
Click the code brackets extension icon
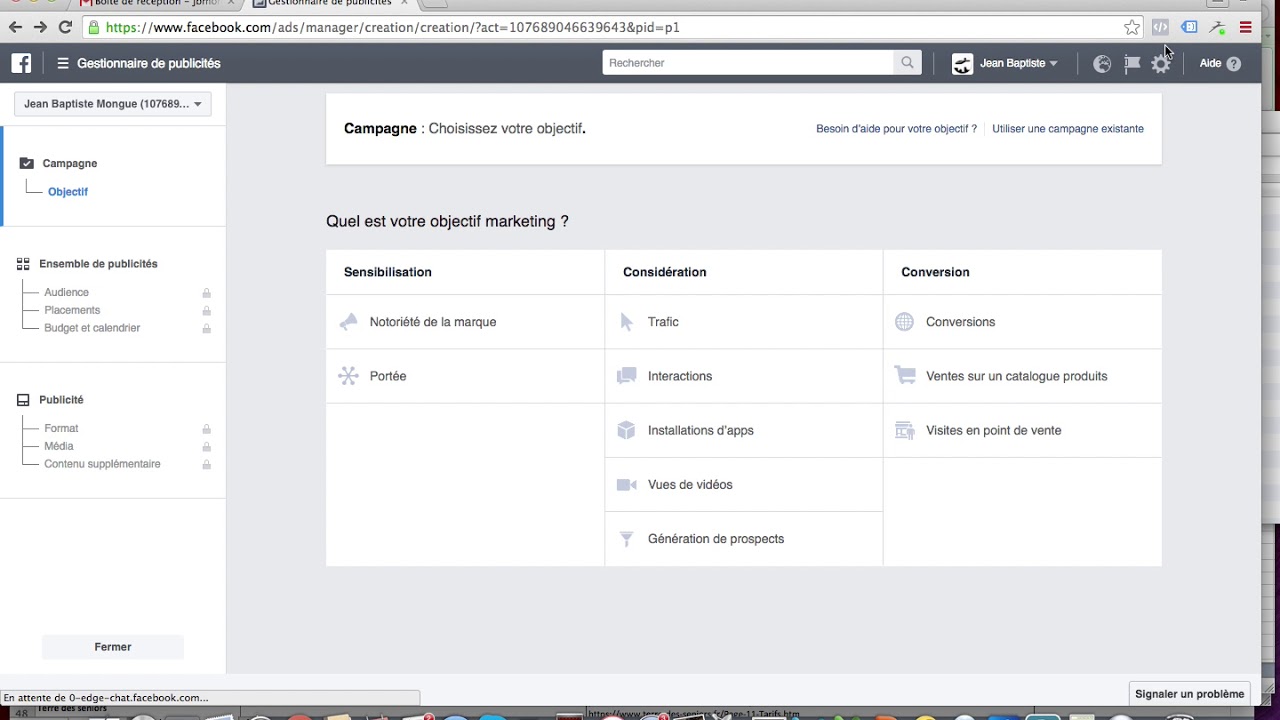pos(1160,27)
